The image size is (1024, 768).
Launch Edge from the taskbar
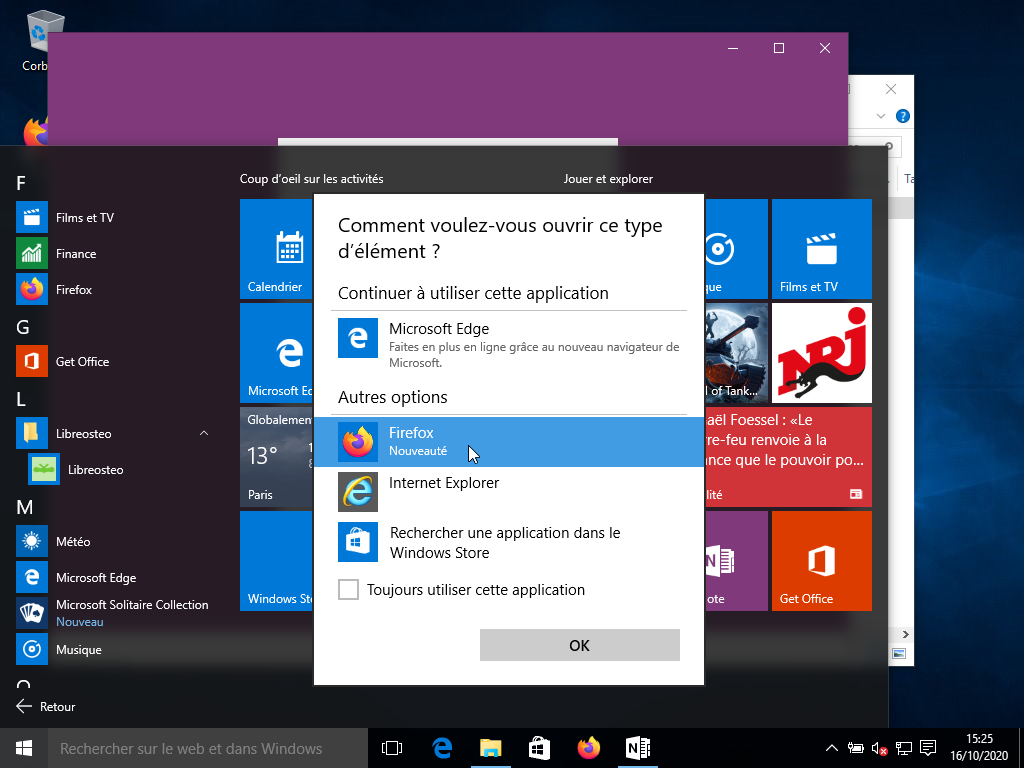[441, 748]
